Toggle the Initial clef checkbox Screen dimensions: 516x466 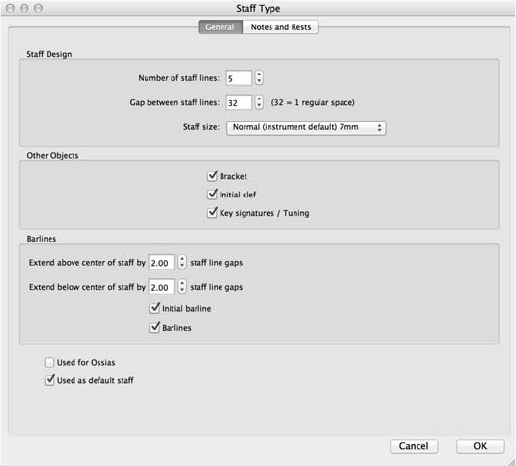point(212,194)
